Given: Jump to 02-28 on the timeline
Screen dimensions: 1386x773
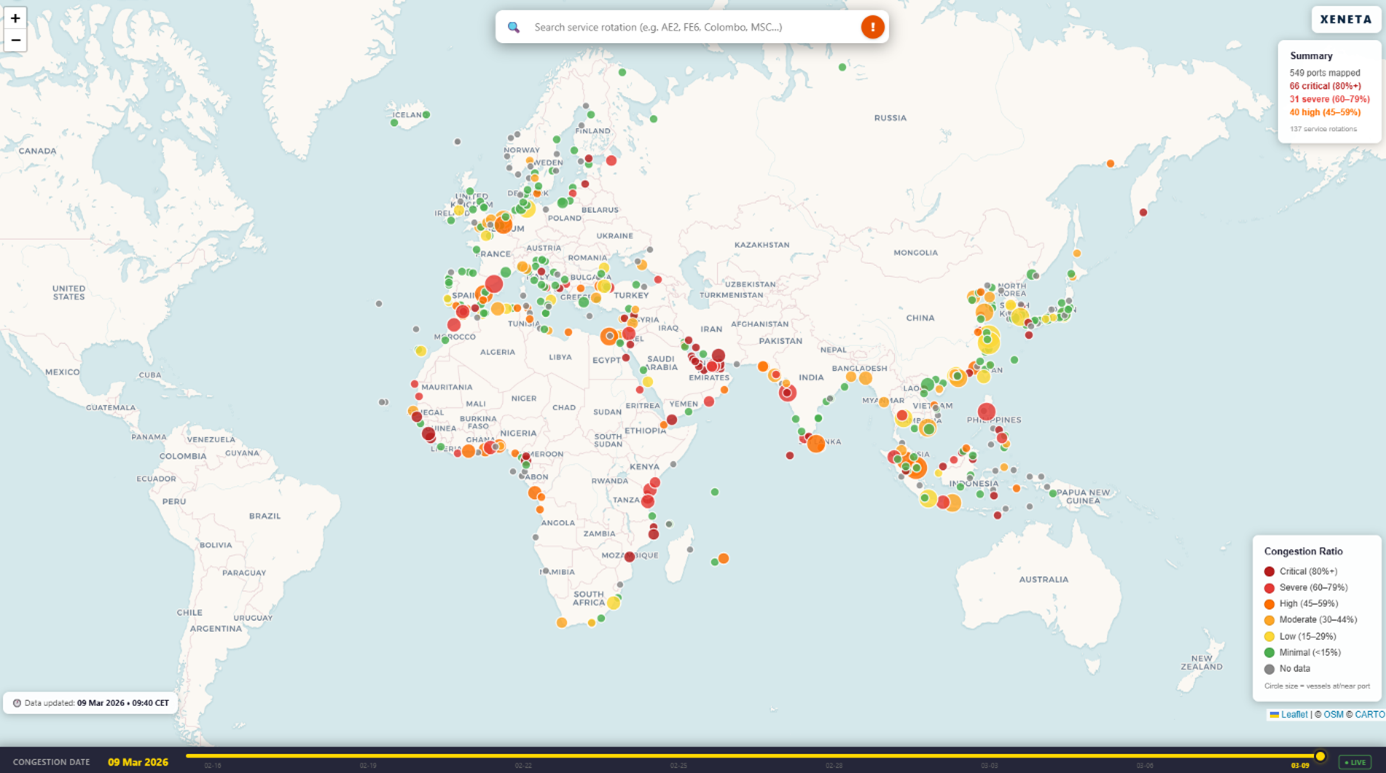Looking at the screenshot, I should click(x=833, y=766).
